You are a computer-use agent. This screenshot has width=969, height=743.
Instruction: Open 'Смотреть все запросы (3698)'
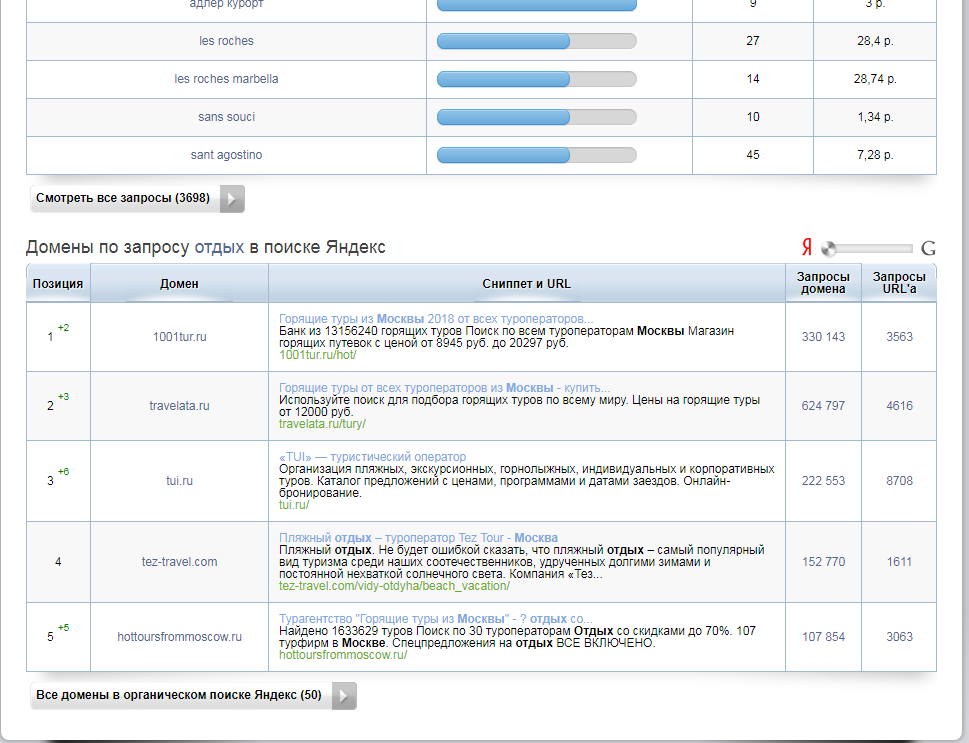[x=137, y=199]
